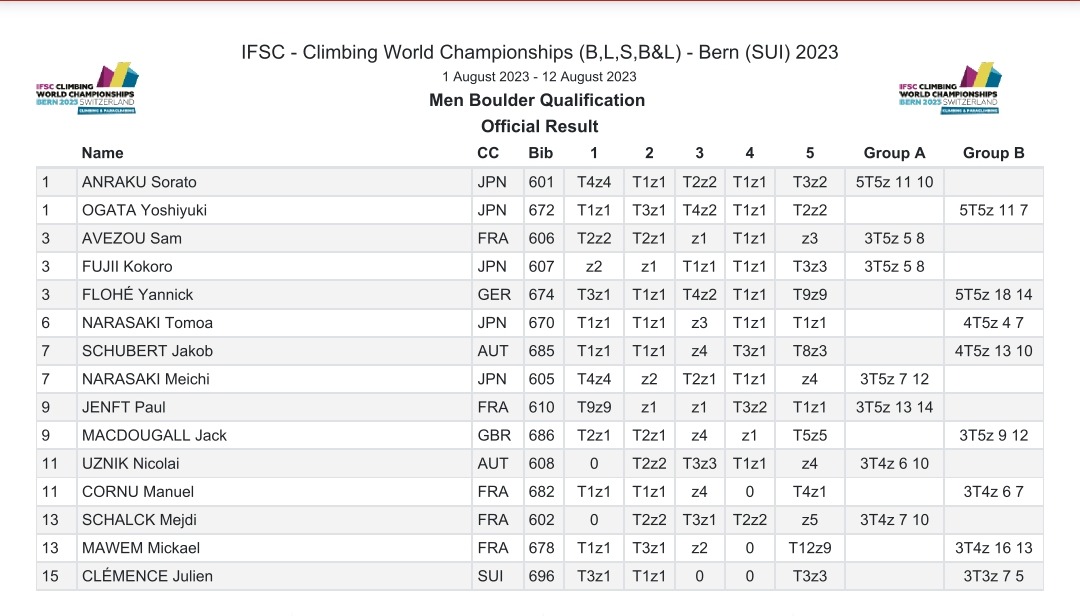Select FLOHÉ Yannick in the results
The width and height of the screenshot is (1080, 616).
pos(138,295)
